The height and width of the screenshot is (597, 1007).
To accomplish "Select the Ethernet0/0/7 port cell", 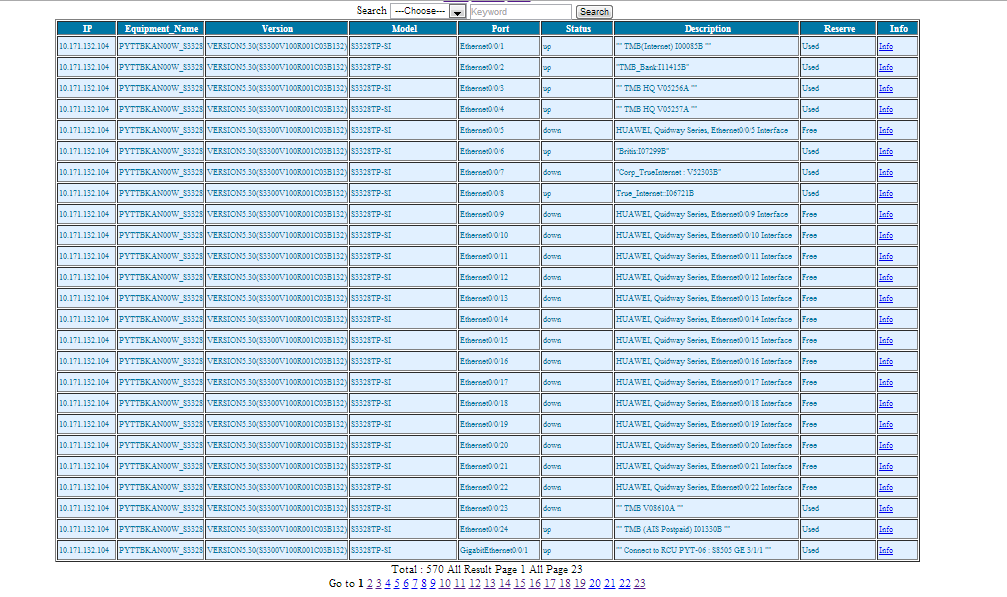I will coord(499,172).
